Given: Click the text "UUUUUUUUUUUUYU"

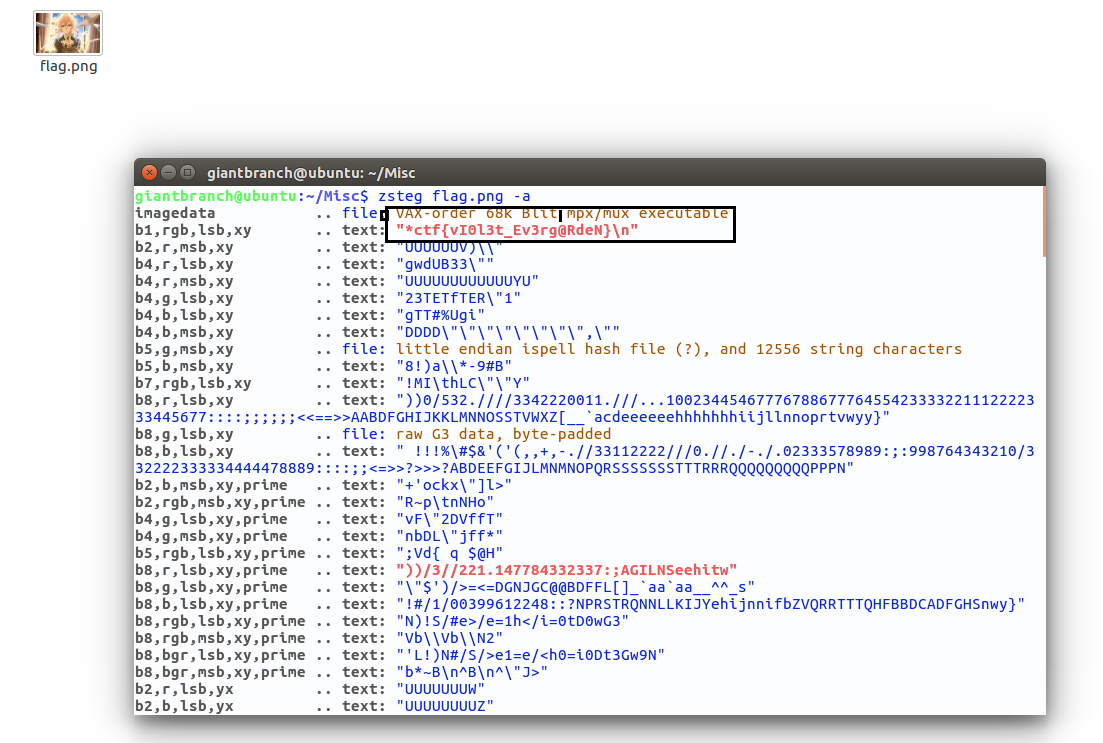Looking at the screenshot, I should coord(468,281).
